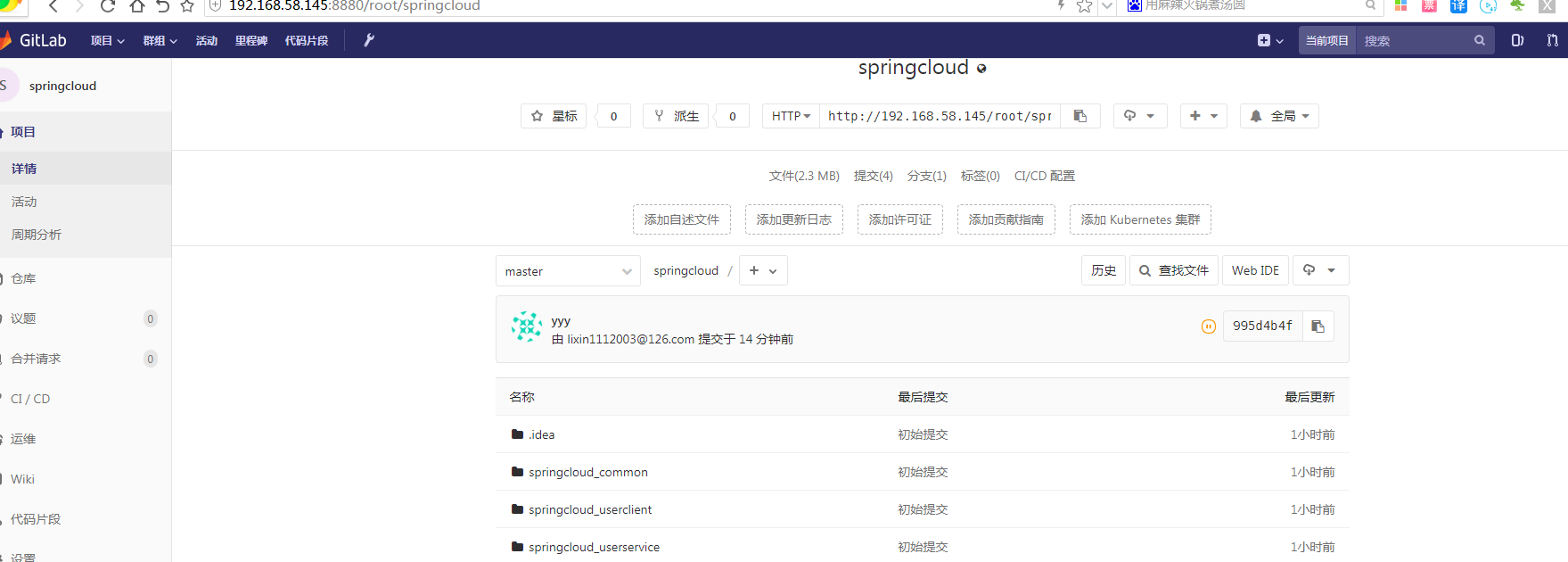1568x562 pixels.
Task: Bookmark the page with the toolbar star
Action: 187,6
